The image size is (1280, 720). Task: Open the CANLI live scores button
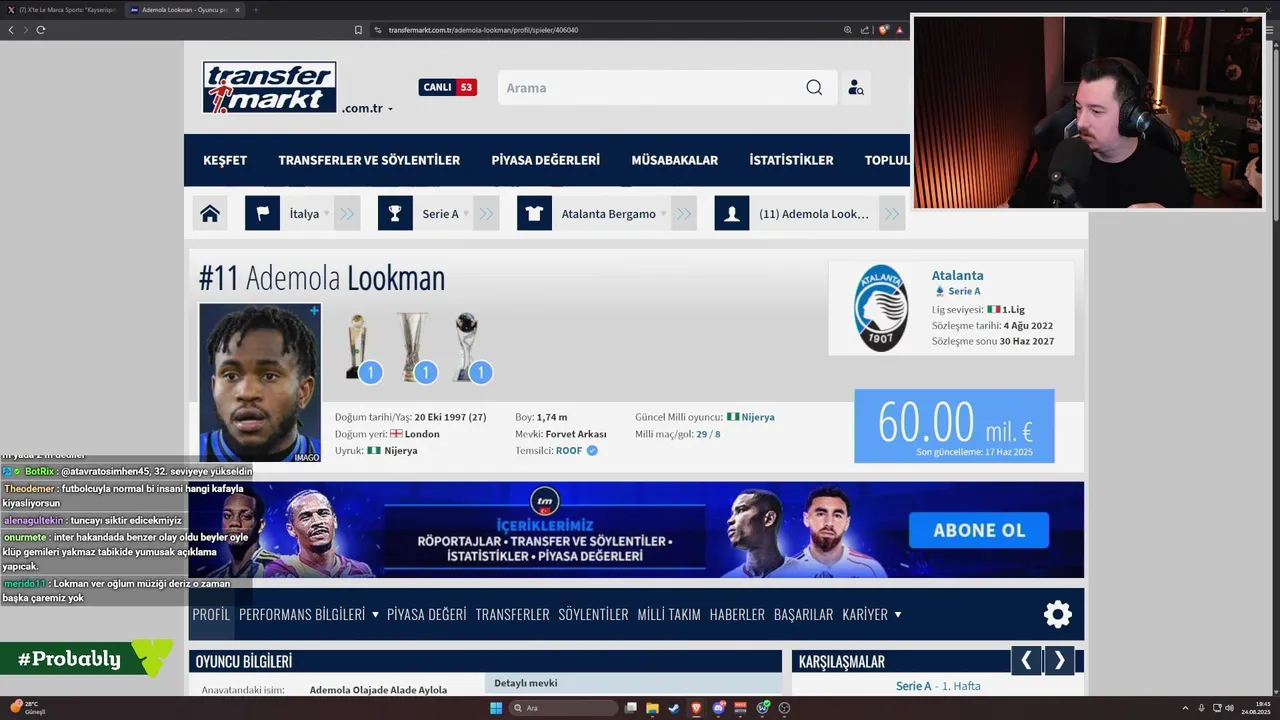point(447,87)
